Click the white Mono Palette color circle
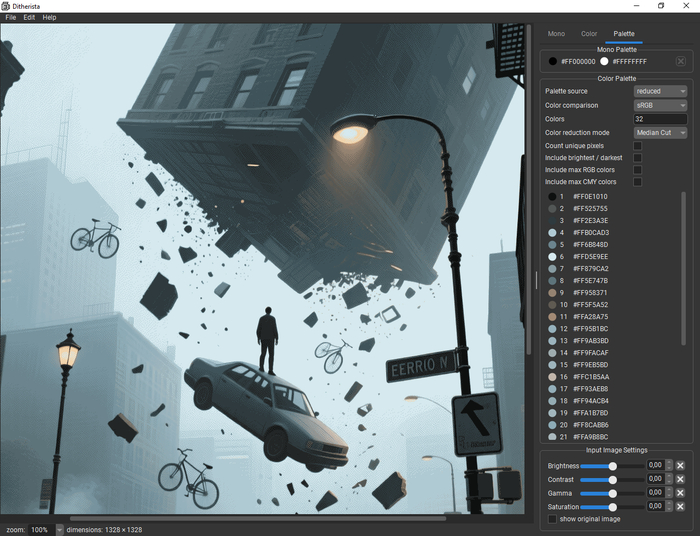Screen dimensions: 700x536 pos(604,62)
